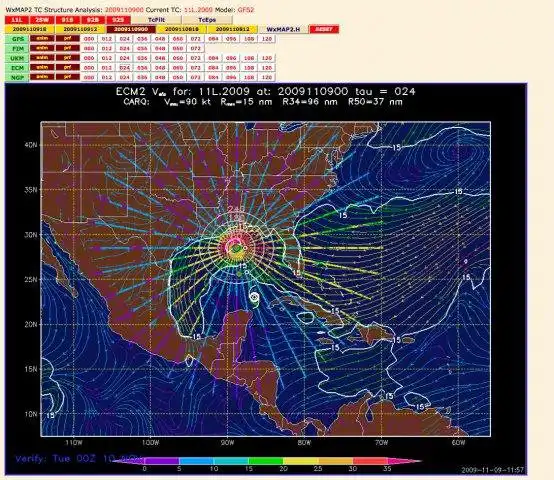
Task: Play the UKM row anim
Action: pyautogui.click(x=42, y=58)
